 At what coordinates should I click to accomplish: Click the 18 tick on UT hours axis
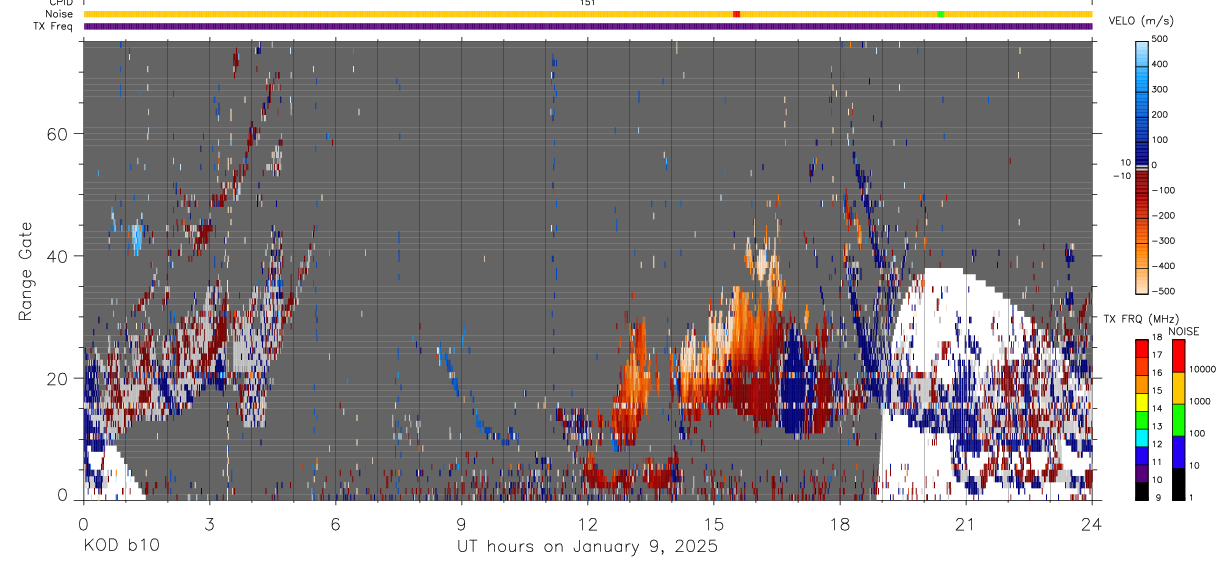(x=840, y=523)
